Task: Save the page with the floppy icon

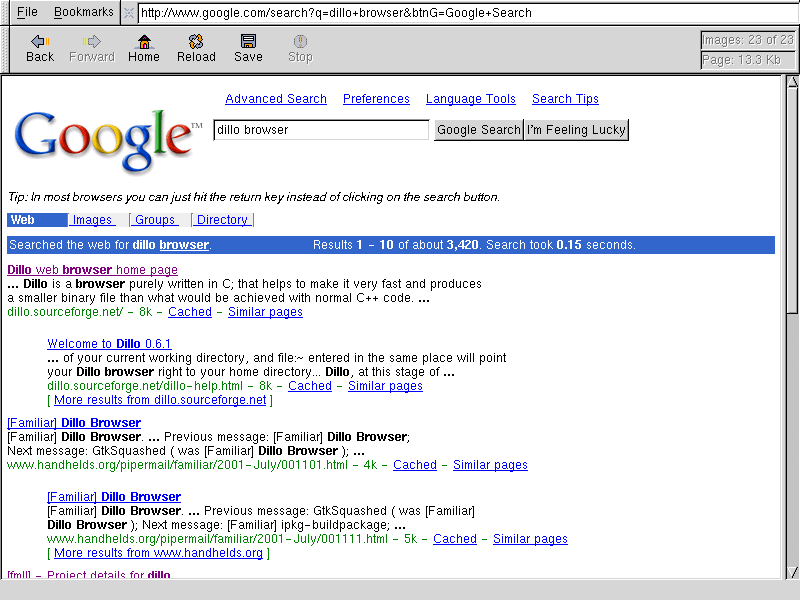Action: (248, 41)
